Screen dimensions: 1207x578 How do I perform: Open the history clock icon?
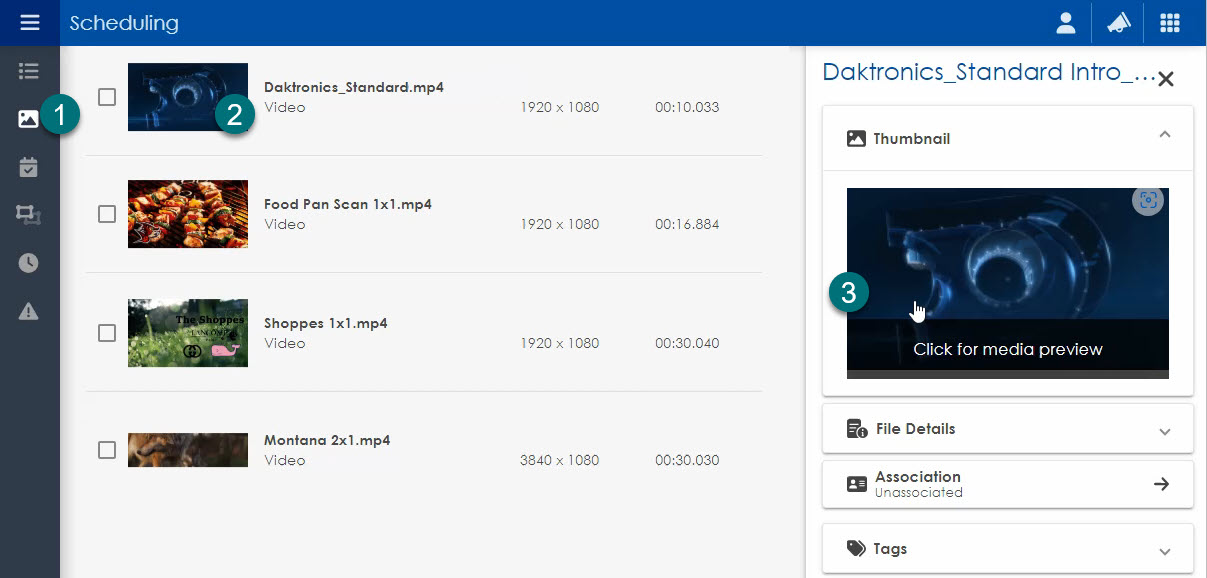coord(28,263)
